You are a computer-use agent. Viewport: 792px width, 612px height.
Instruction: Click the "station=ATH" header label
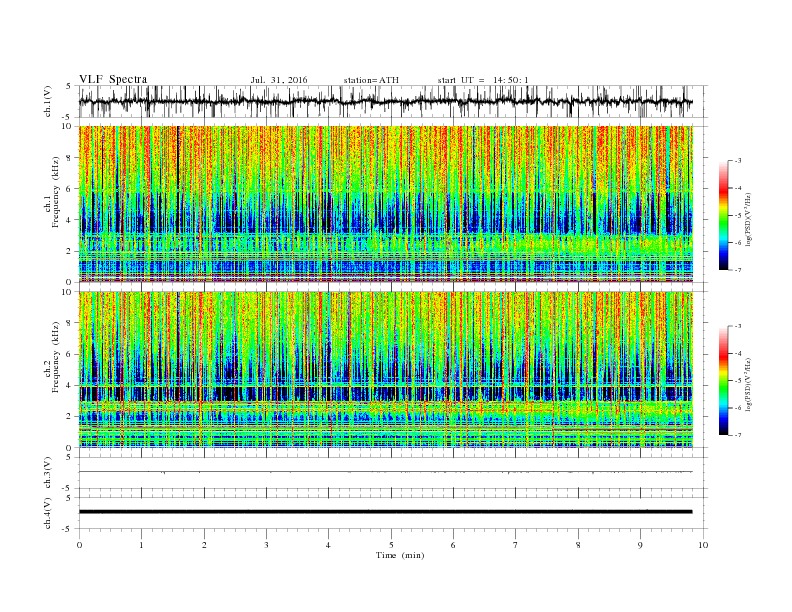coord(371,80)
